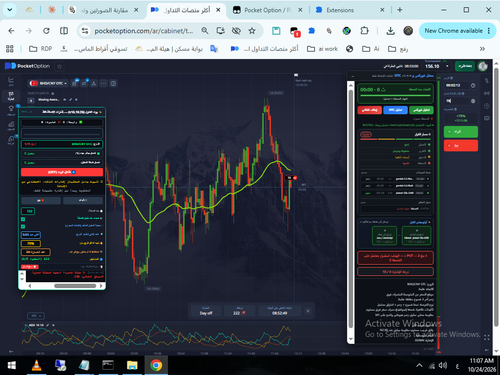Open the tournaments trophy icon in sidebar
This screenshot has height=375, width=500.
tap(11, 110)
